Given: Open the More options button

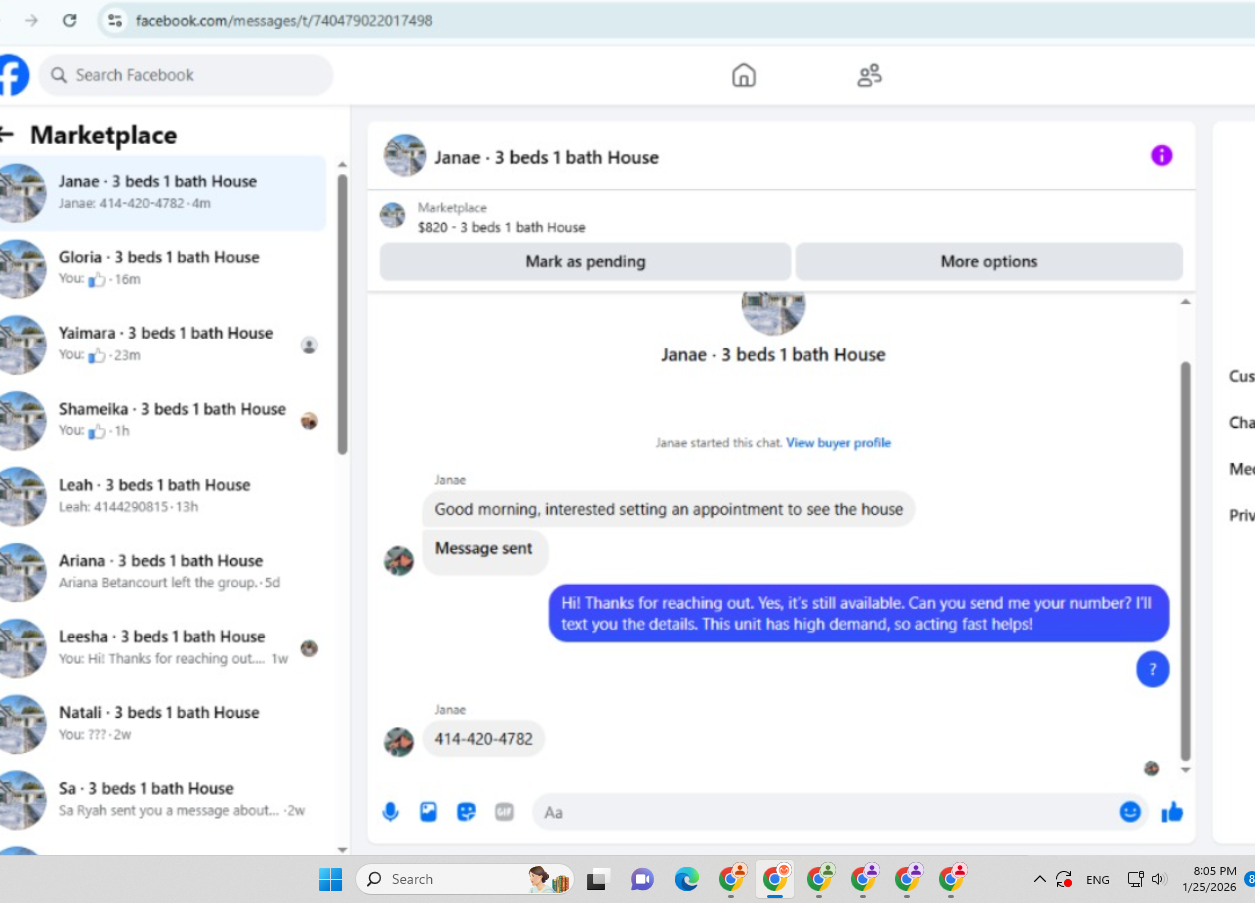Looking at the screenshot, I should coord(989,261).
